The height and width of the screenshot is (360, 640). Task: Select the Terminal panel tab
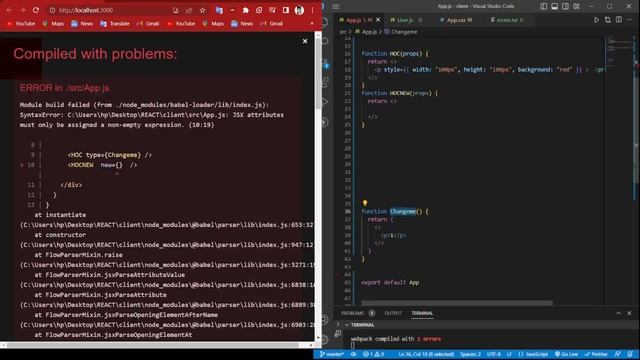click(422, 313)
